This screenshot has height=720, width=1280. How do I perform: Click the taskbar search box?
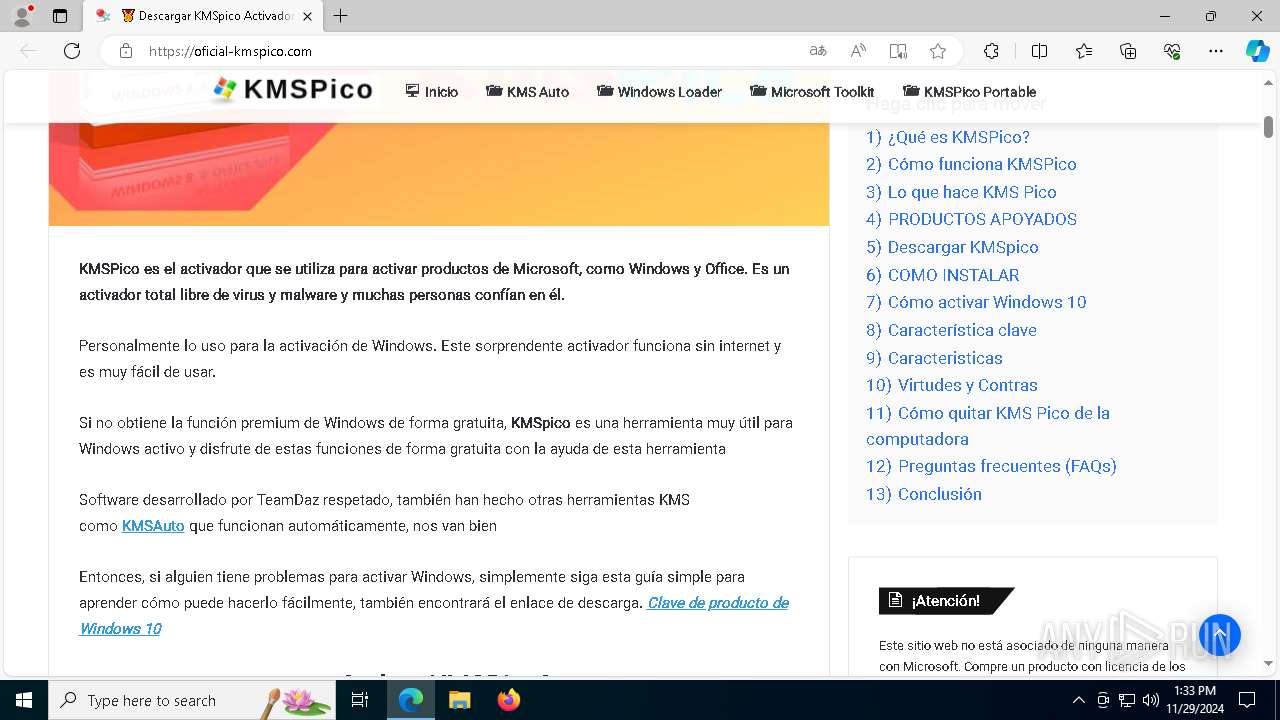click(x=192, y=700)
